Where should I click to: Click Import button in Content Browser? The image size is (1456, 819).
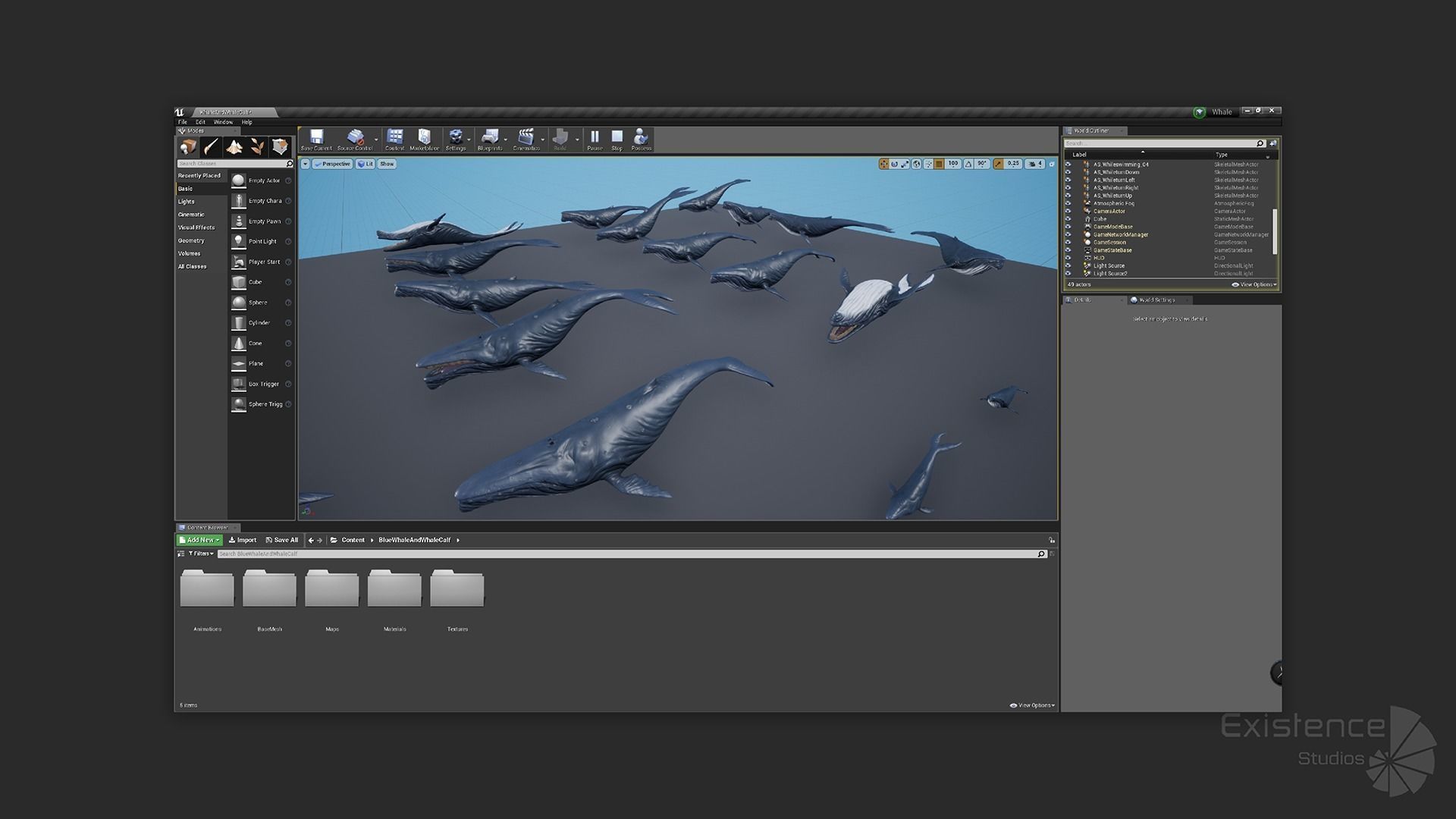tap(243, 540)
